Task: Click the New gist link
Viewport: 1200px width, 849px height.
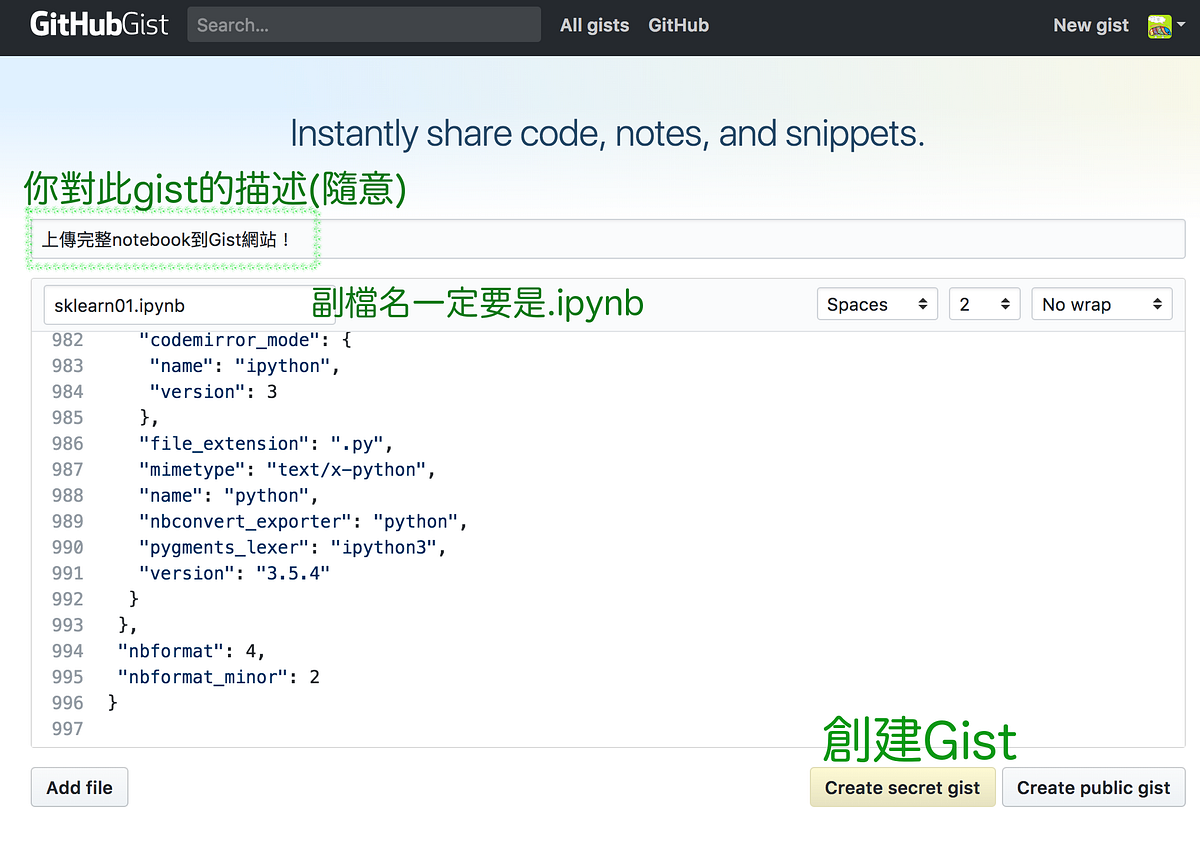Action: (x=1090, y=25)
